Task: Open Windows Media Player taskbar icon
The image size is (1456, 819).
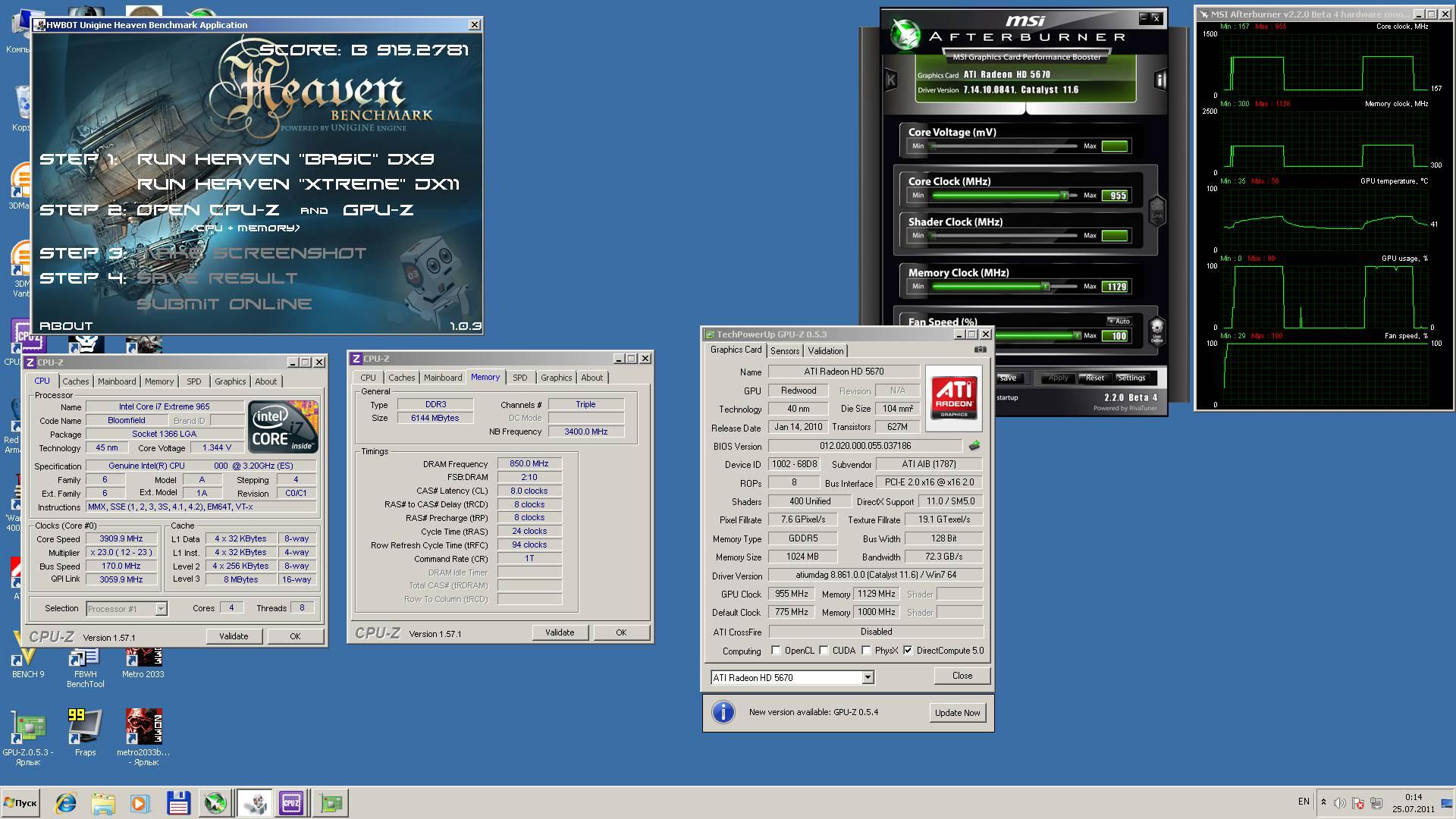Action: [140, 803]
